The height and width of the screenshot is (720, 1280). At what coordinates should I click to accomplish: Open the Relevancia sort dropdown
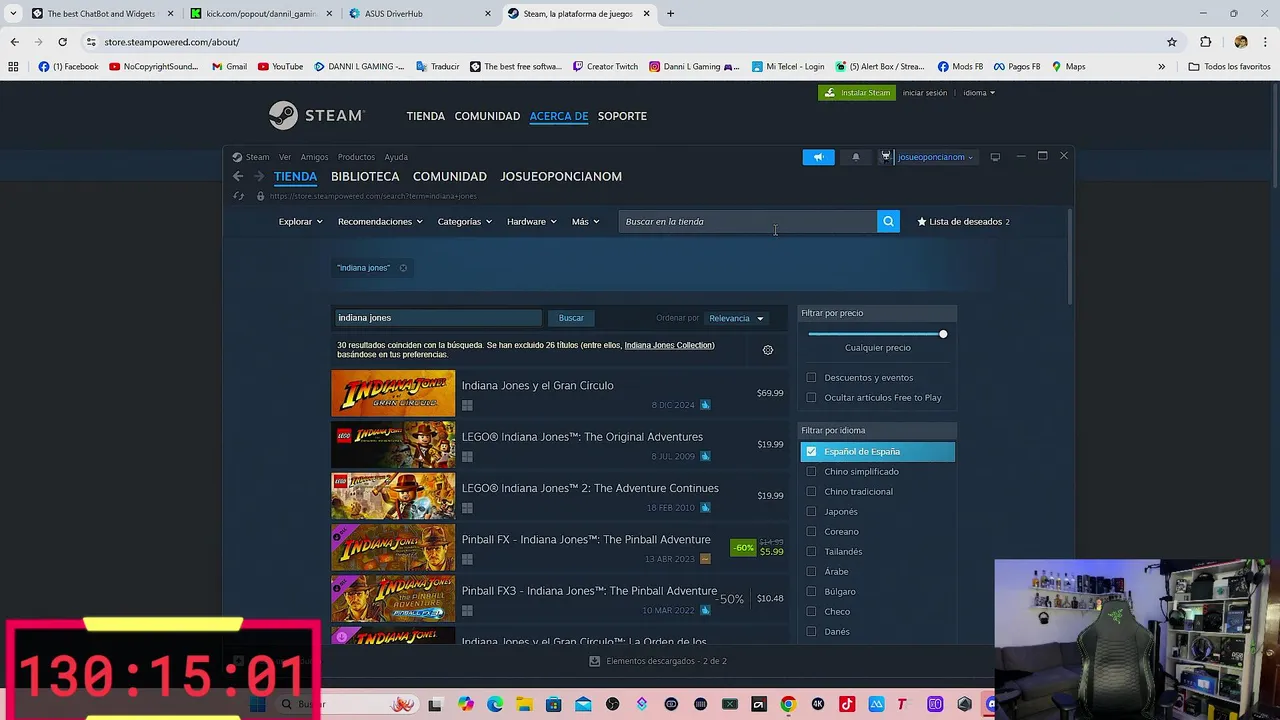(736, 318)
